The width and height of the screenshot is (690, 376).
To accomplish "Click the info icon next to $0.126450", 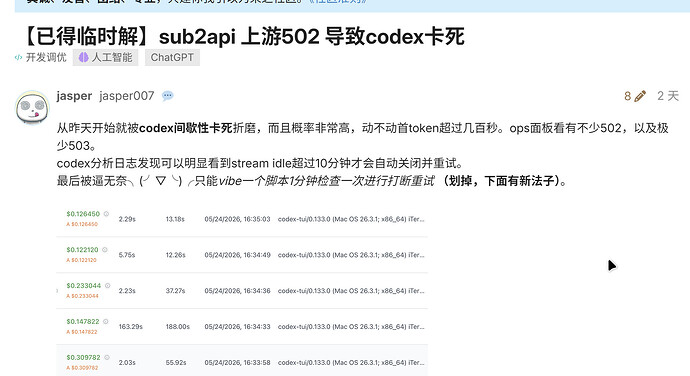I will [106, 214].
